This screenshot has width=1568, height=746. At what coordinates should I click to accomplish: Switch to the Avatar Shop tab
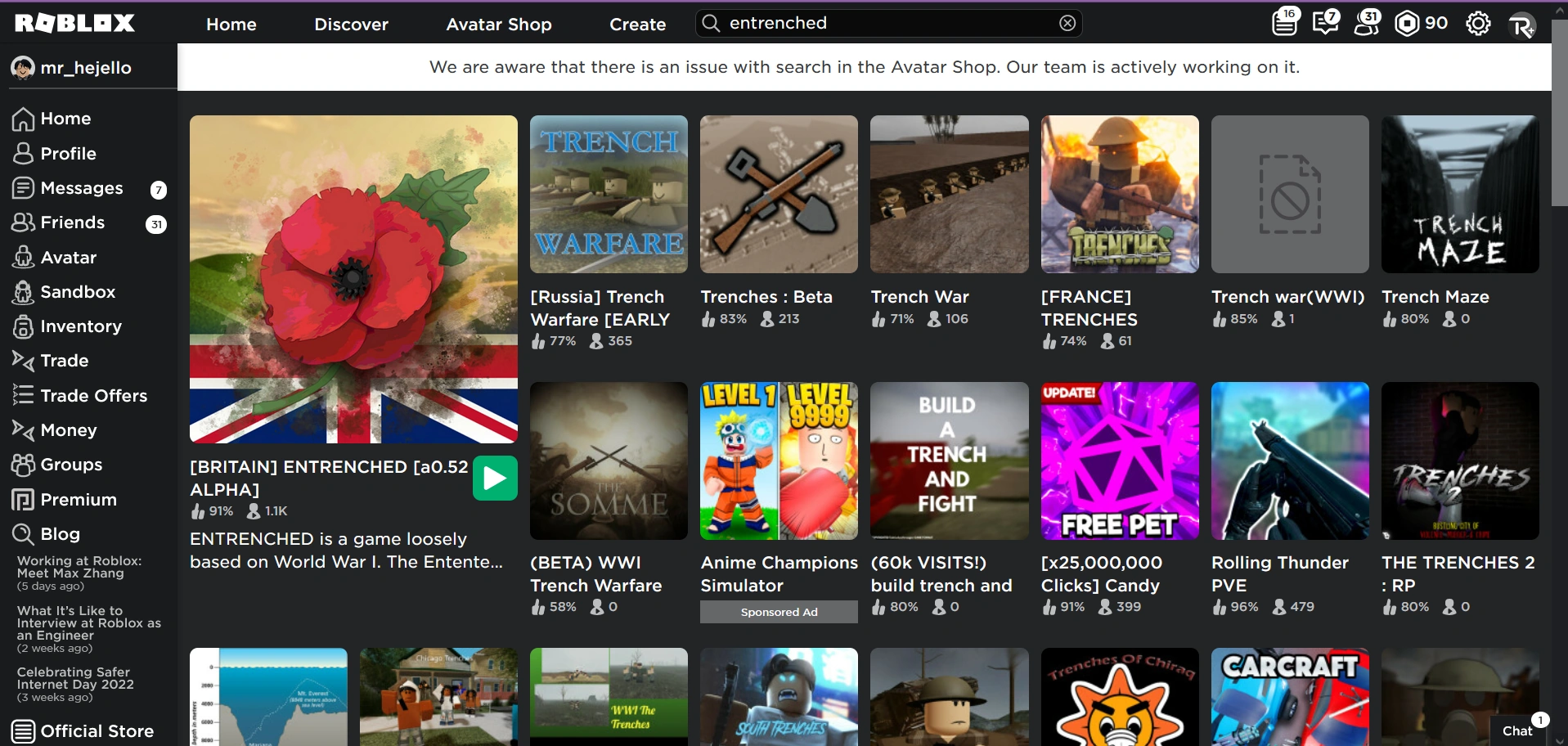tap(498, 25)
